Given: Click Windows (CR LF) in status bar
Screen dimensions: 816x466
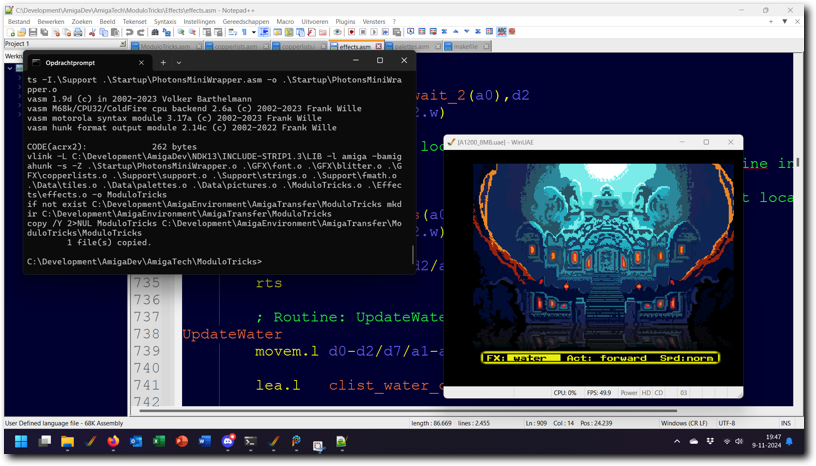Looking at the screenshot, I should [x=684, y=423].
